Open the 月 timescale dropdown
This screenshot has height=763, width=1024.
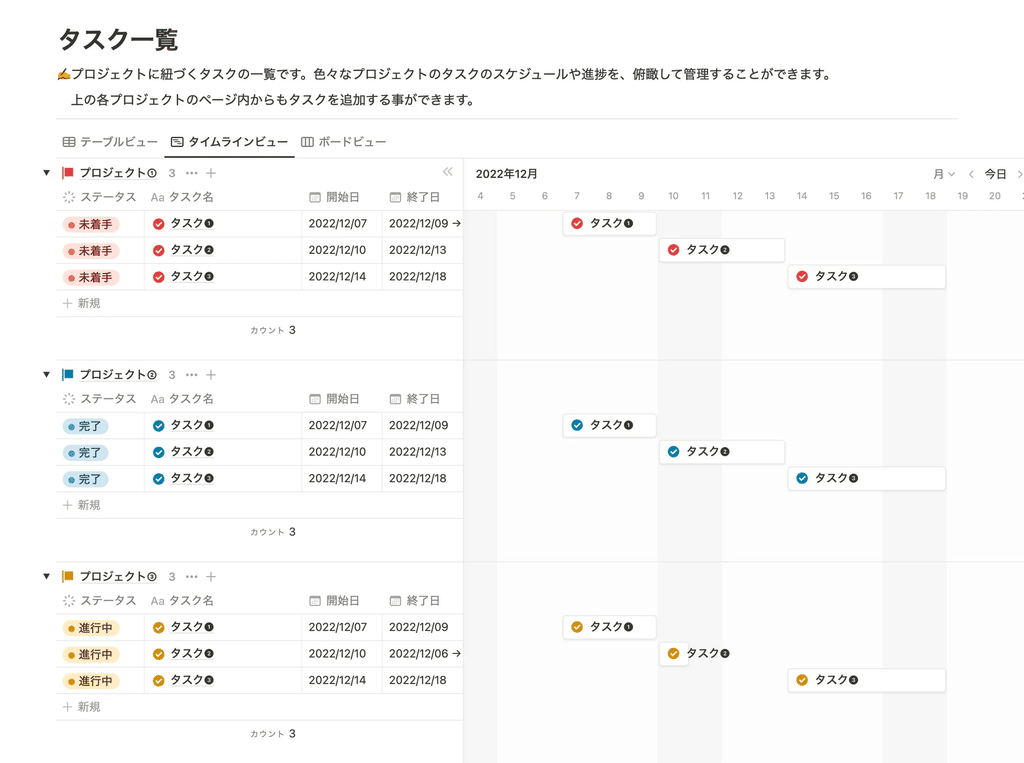tap(944, 174)
